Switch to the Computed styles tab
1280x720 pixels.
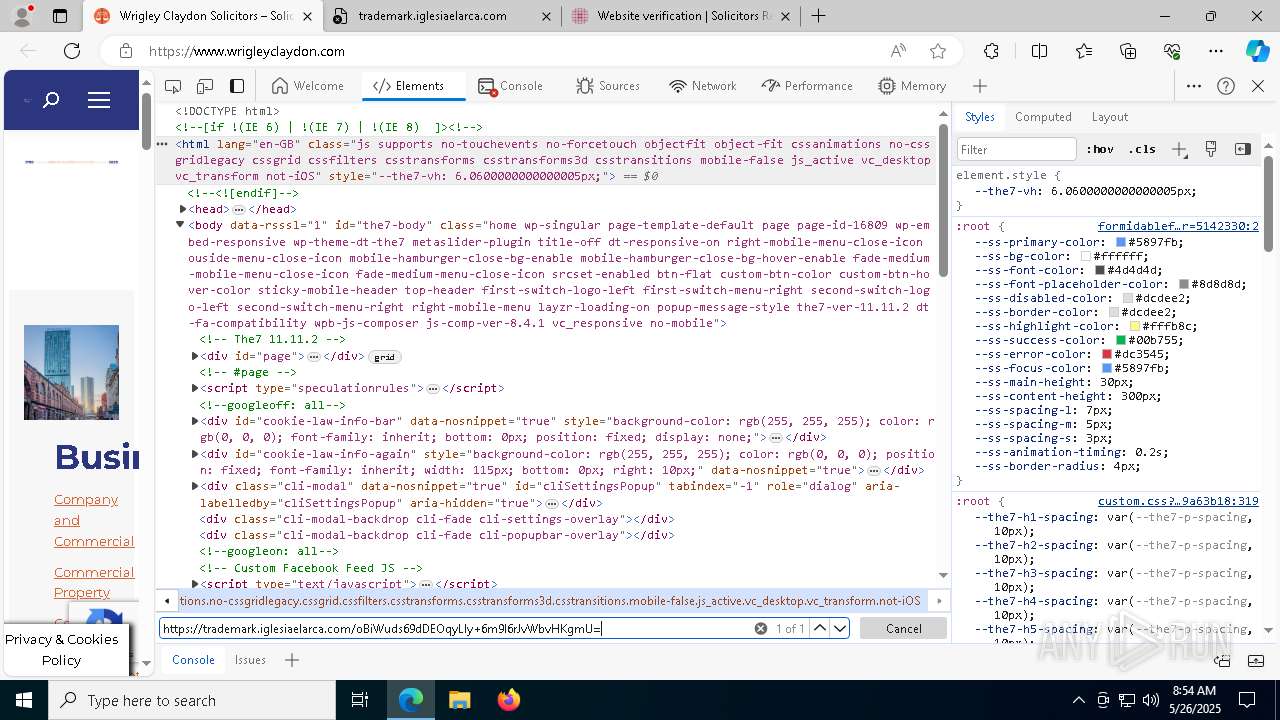pos(1043,117)
